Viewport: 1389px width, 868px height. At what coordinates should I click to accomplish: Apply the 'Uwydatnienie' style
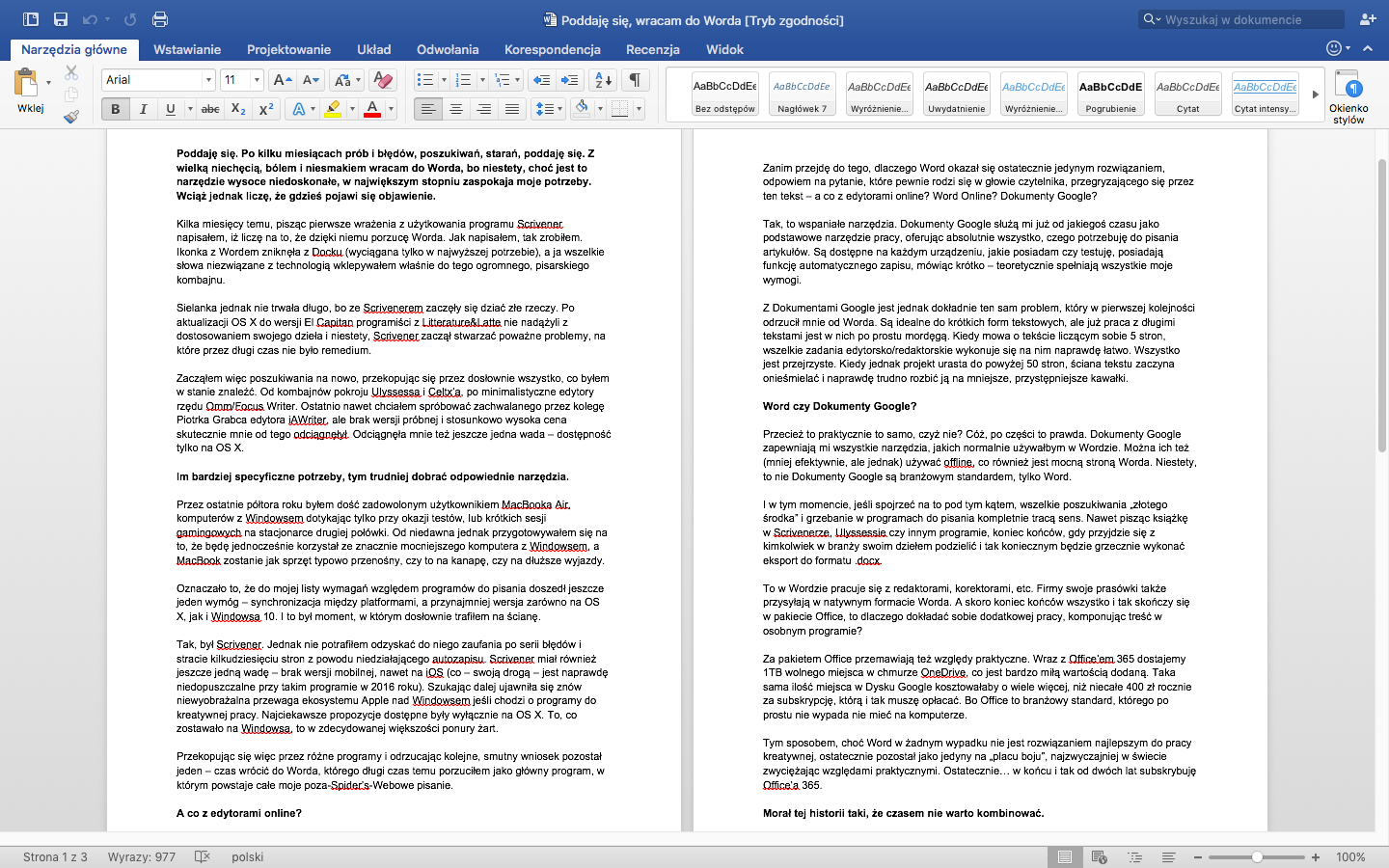pyautogui.click(x=957, y=95)
